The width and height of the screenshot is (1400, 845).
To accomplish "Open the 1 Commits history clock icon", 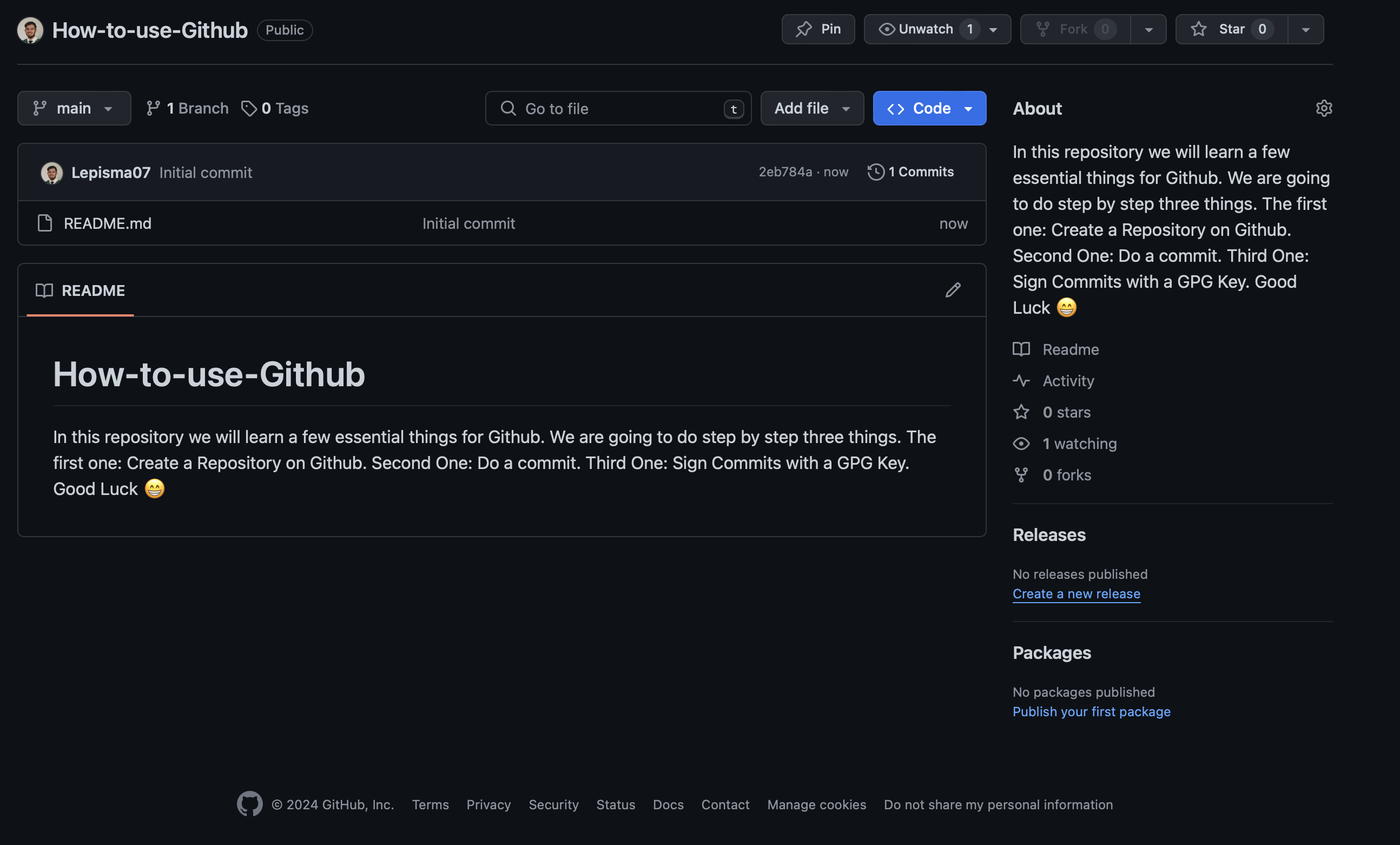I will pyautogui.click(x=875, y=171).
